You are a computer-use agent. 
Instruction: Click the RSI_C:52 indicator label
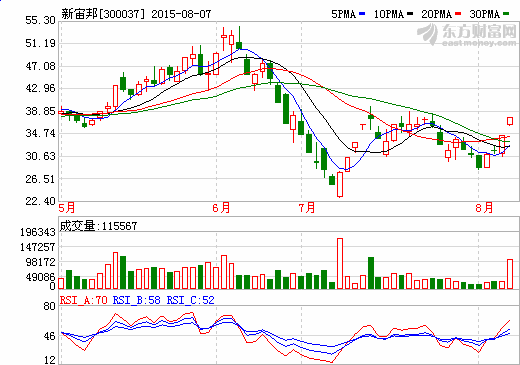190,300
